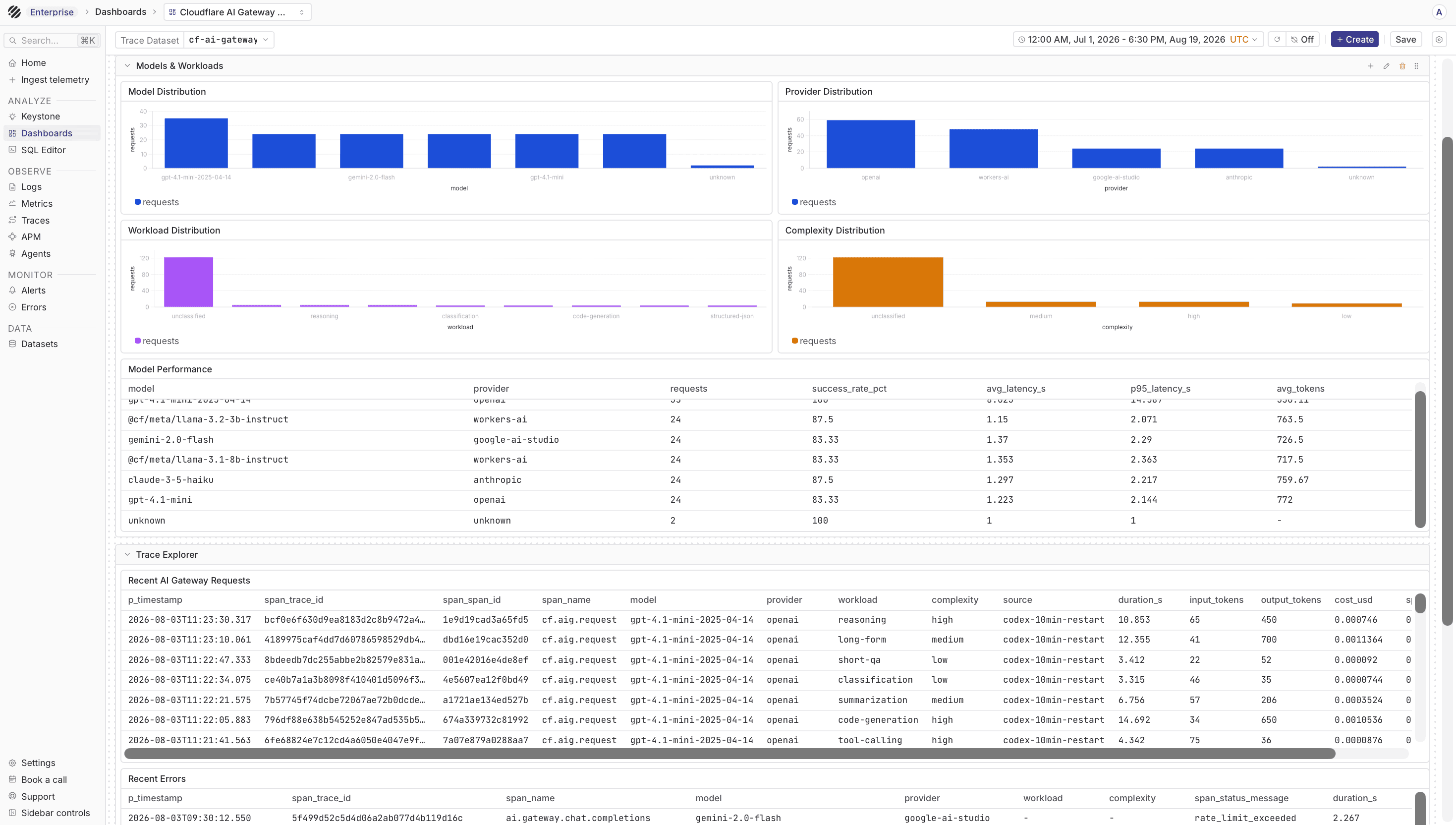The height and width of the screenshot is (825, 1456).
Task: Click the Datasets icon in sidebar
Action: point(12,344)
